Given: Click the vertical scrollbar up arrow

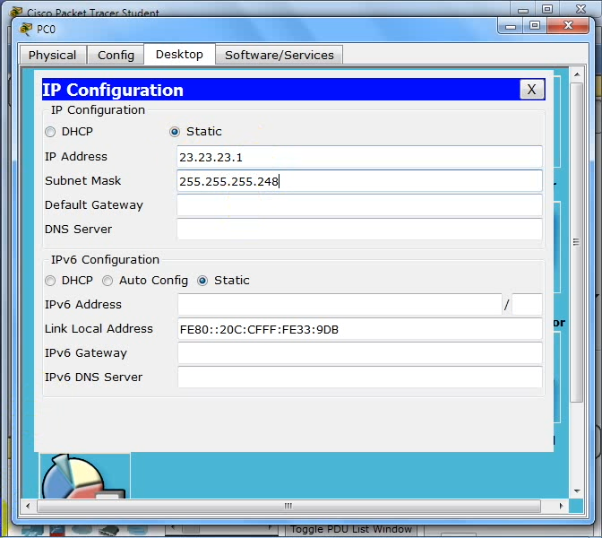Looking at the screenshot, I should pyautogui.click(x=577, y=74).
